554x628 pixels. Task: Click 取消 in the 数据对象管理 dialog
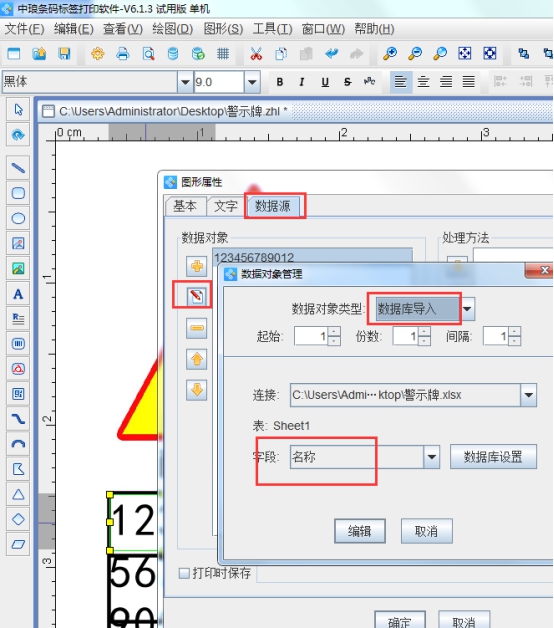[427, 531]
